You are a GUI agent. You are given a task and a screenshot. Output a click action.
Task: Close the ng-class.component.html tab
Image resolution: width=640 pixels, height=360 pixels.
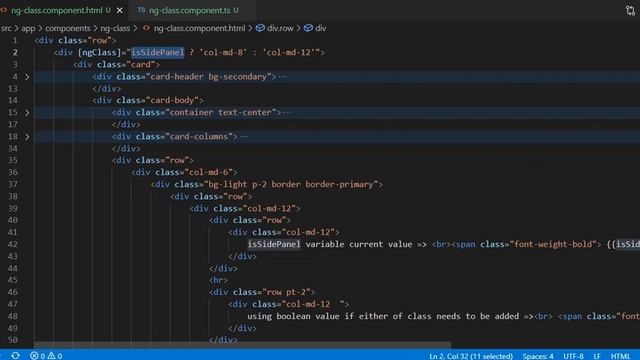tap(120, 10)
